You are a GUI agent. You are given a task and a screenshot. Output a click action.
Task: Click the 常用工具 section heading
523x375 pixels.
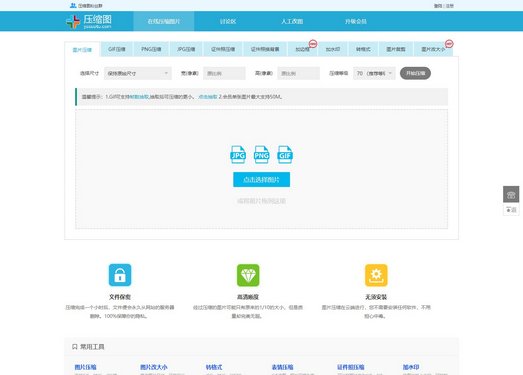(92, 347)
